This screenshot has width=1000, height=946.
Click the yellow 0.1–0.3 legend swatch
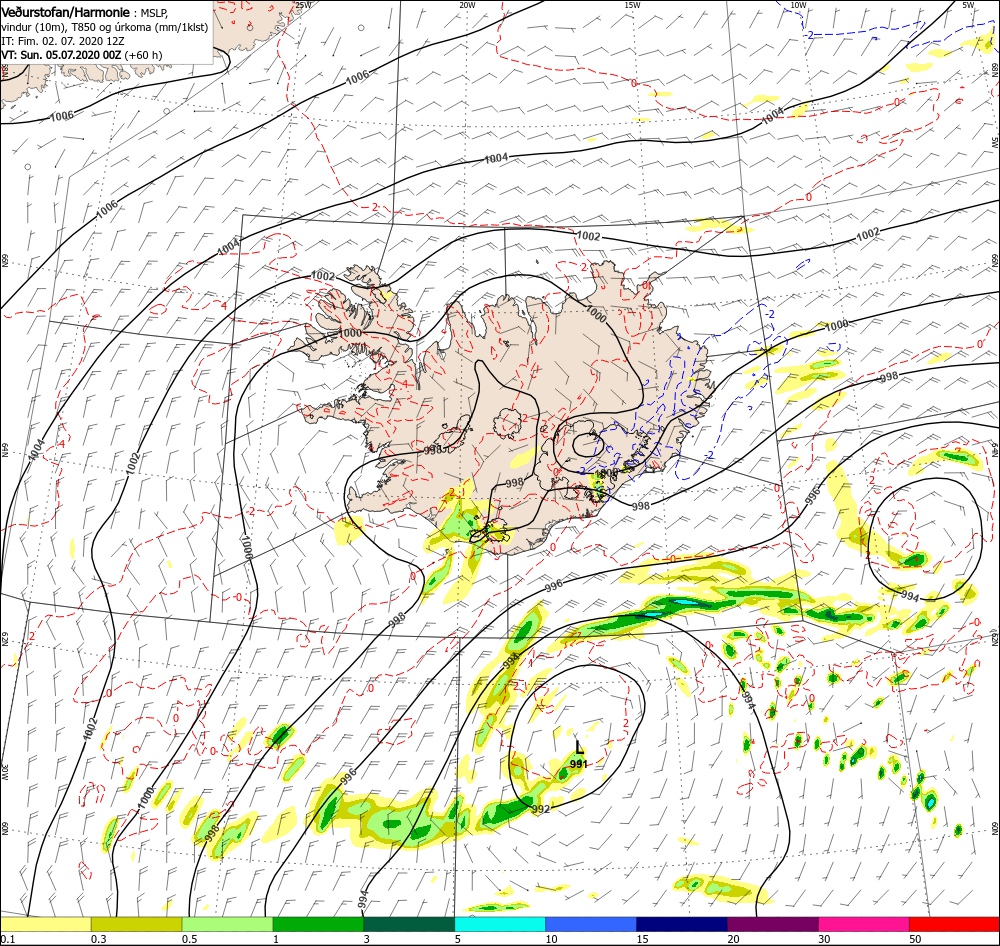(45, 924)
